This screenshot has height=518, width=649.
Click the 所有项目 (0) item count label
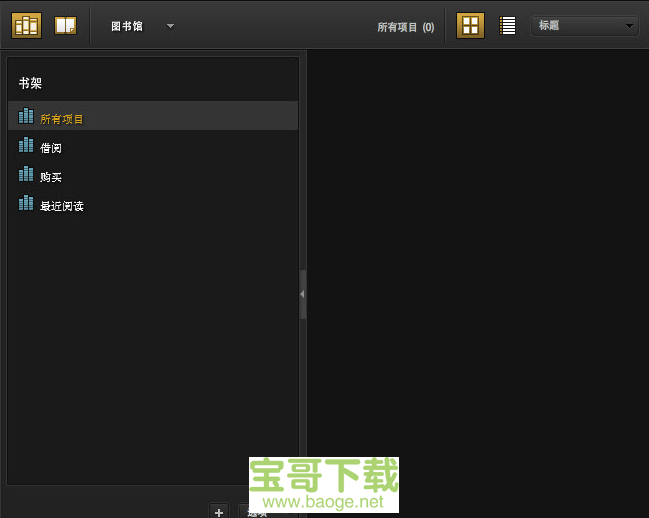405,27
